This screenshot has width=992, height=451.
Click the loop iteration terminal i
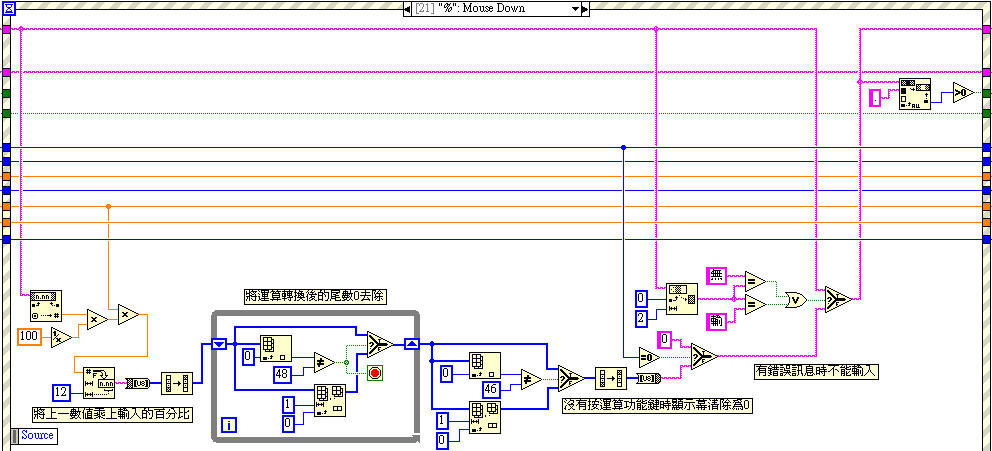click(x=229, y=425)
